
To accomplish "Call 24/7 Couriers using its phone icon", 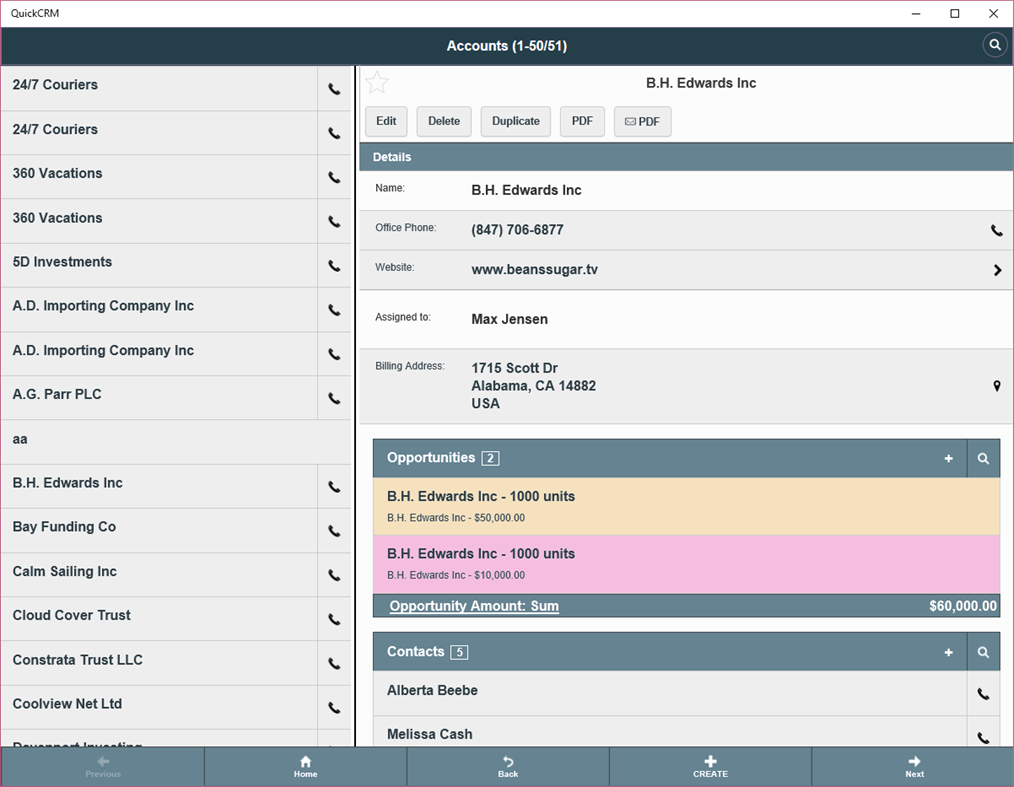I will coord(334,88).
